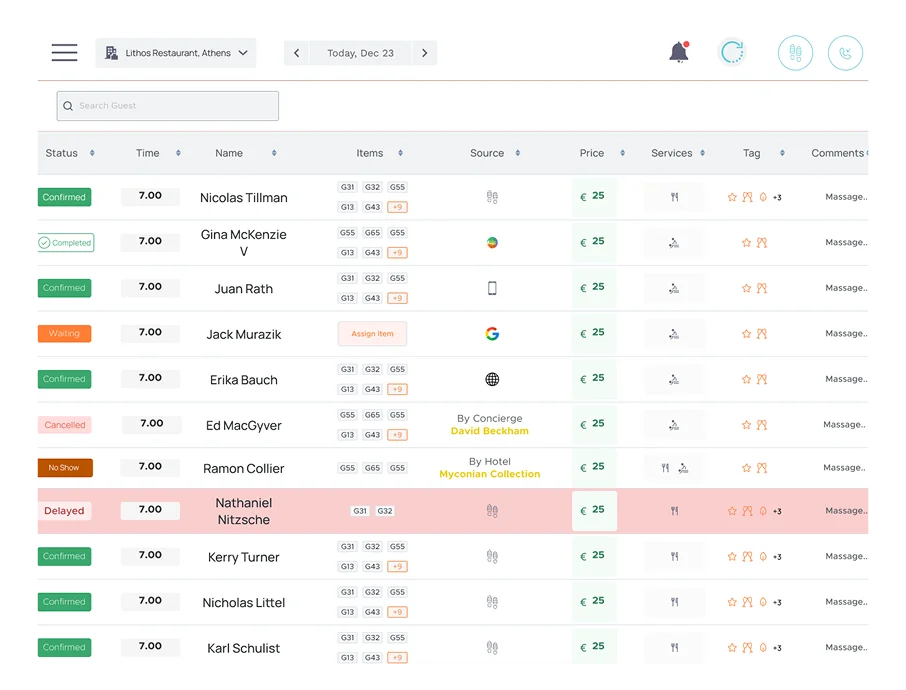Open Massage.. comment for Juan Rath
Viewport: 906px width, 690px height.
846,288
